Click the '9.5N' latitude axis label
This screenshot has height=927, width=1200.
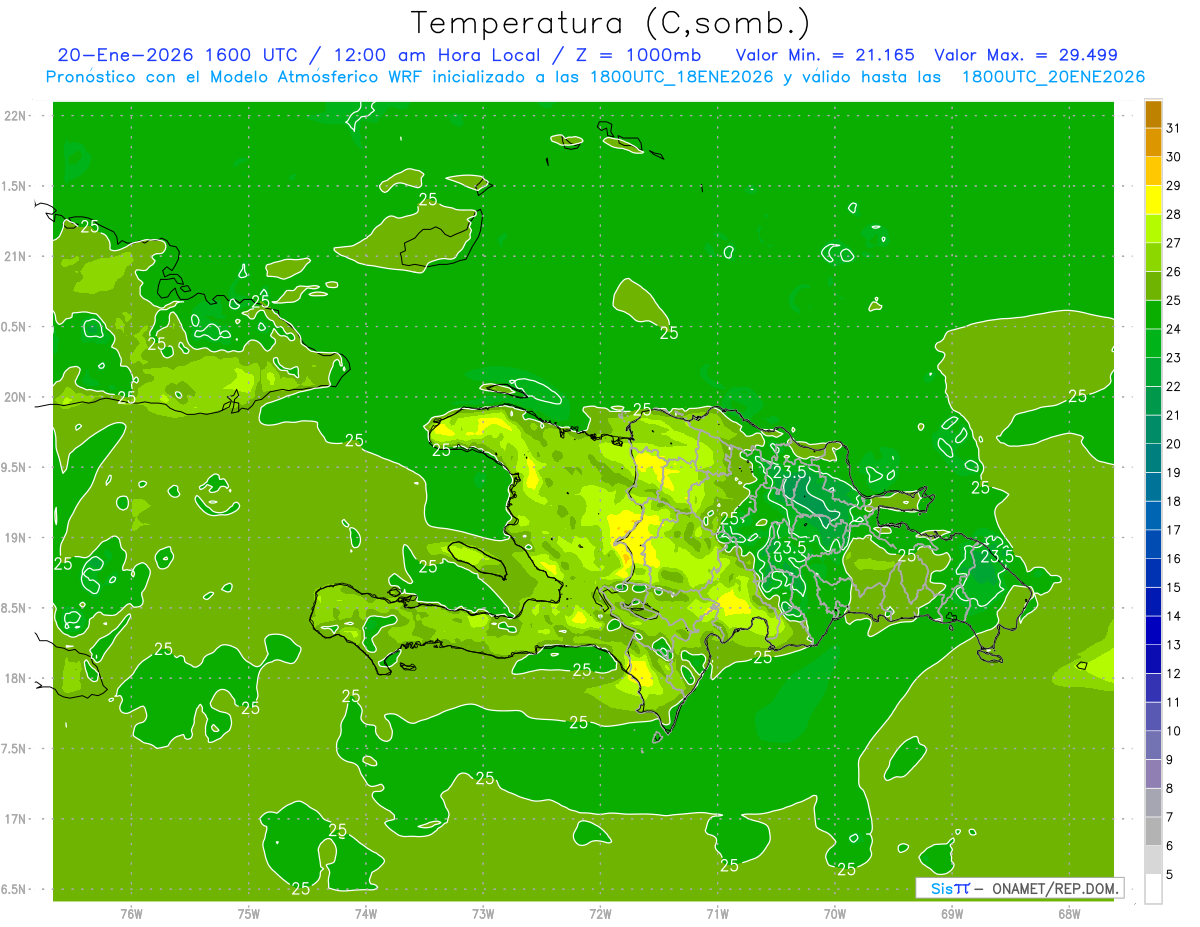(x=15, y=468)
